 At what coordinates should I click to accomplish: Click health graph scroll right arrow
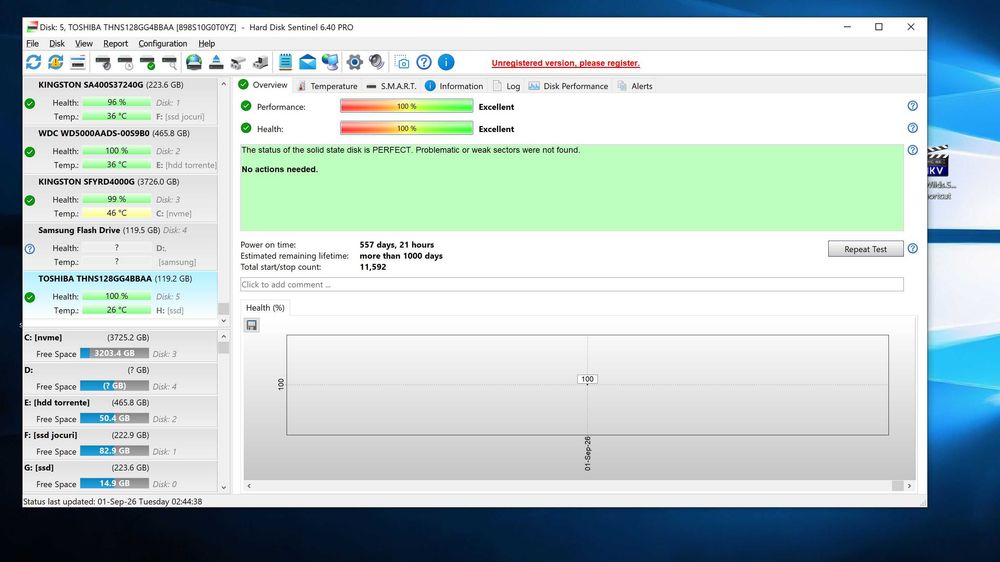[x=909, y=486]
